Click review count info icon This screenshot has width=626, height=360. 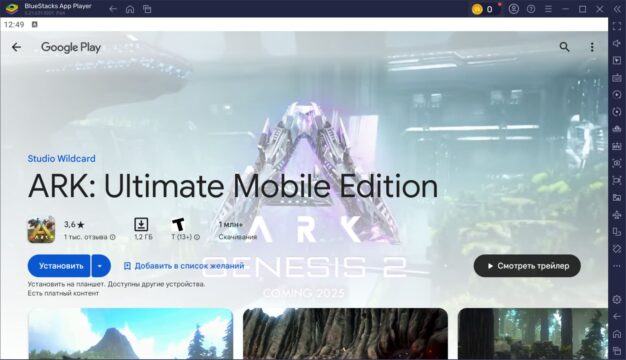click(x=113, y=237)
